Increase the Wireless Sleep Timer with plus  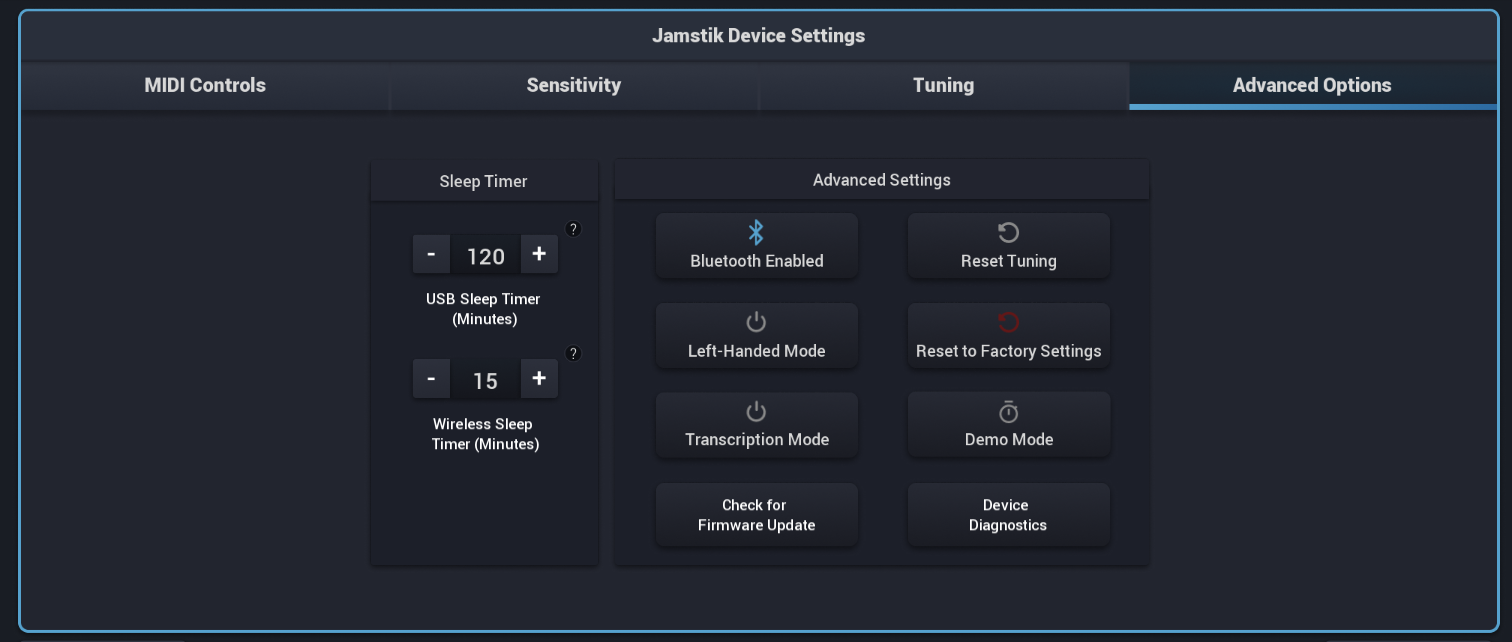[539, 379]
